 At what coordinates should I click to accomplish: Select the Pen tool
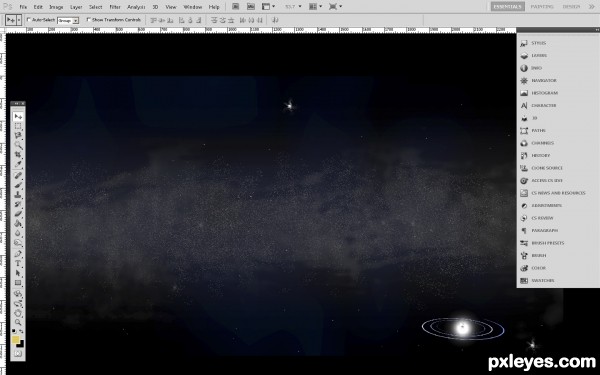(x=18, y=254)
